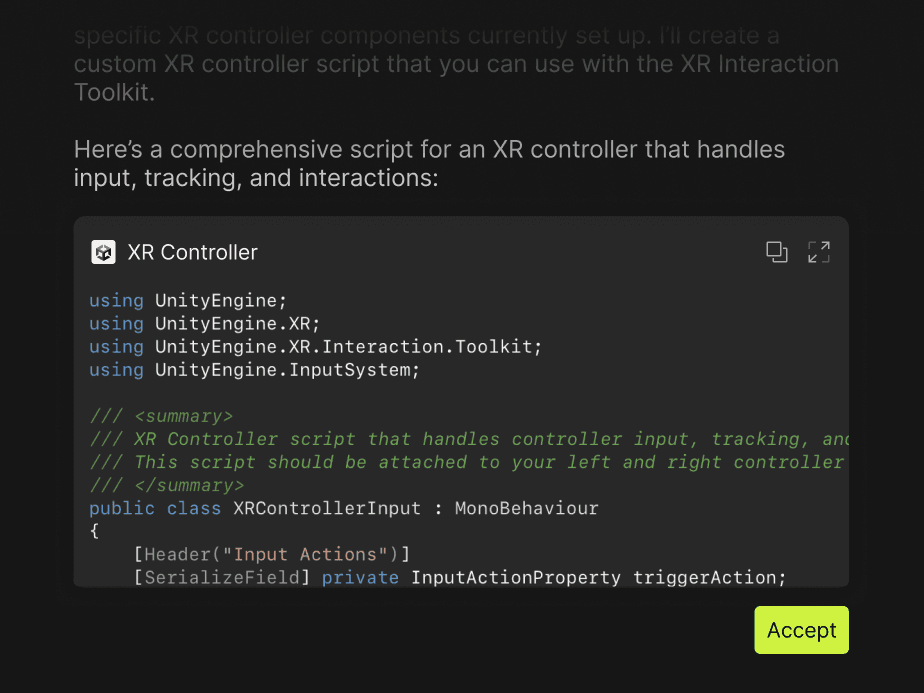Image resolution: width=924 pixels, height=693 pixels.
Task: Expand the code block to fullscreen
Action: tap(819, 252)
